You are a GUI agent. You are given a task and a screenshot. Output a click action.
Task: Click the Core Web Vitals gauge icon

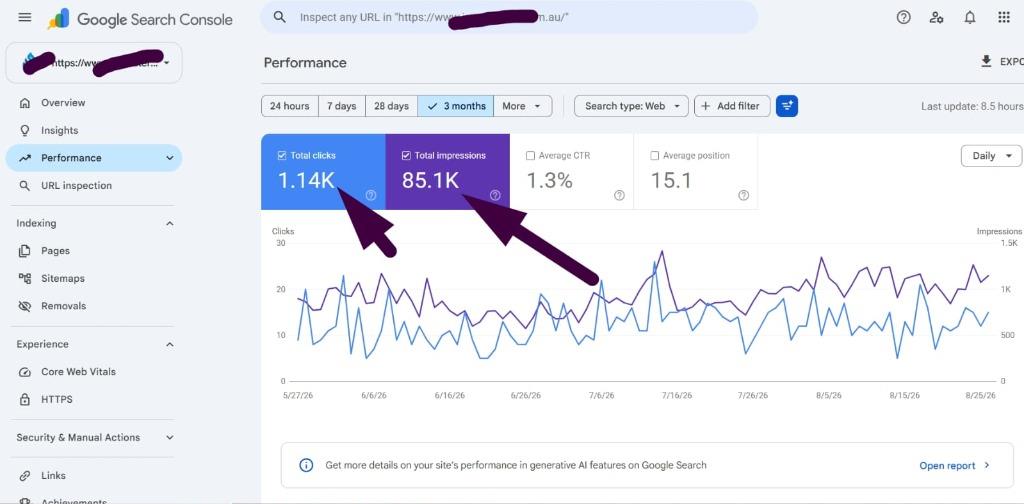(25, 371)
